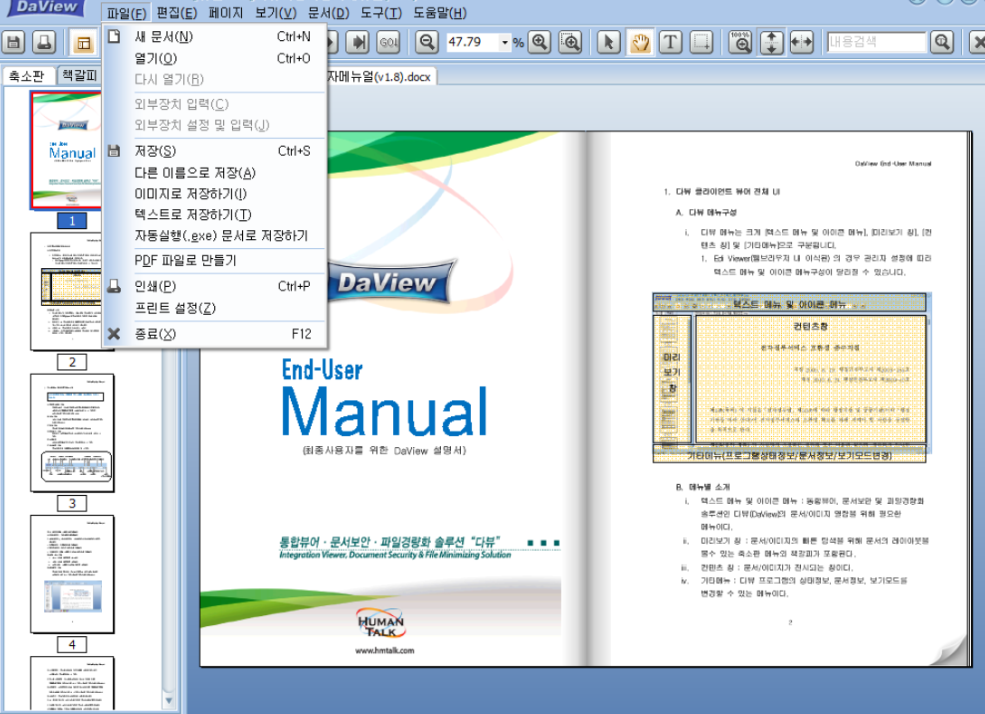Choose 프린트 설정(Z) menu entry
This screenshot has height=714, width=985.
coord(214,308)
